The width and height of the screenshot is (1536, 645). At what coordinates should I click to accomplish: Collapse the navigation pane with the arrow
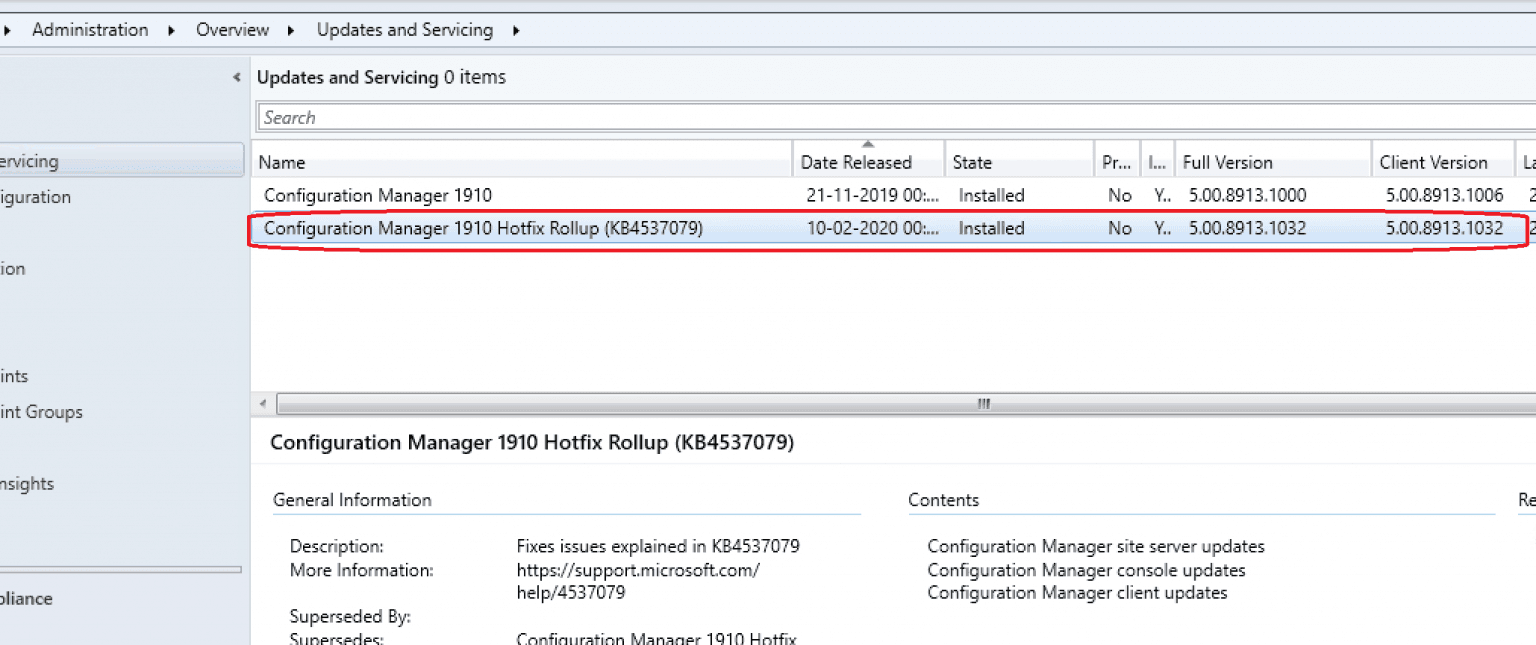click(237, 77)
